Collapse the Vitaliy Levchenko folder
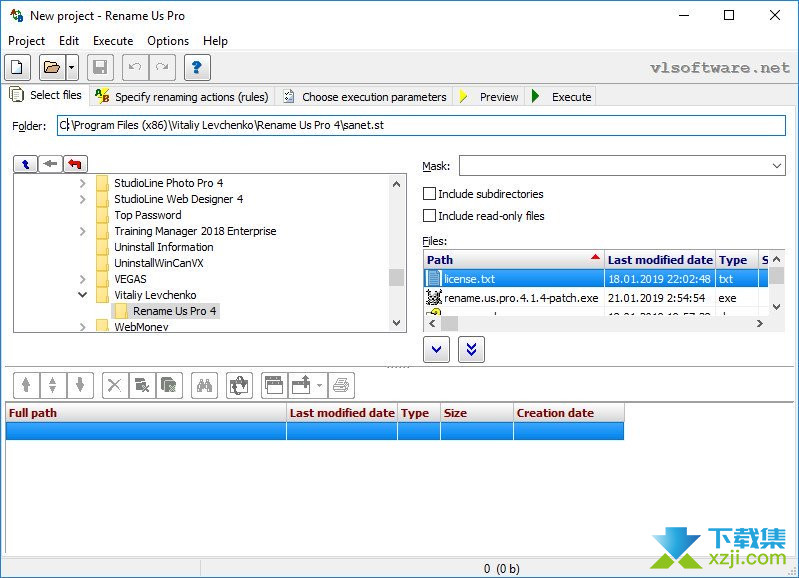Image resolution: width=799 pixels, height=578 pixels. coord(83,295)
